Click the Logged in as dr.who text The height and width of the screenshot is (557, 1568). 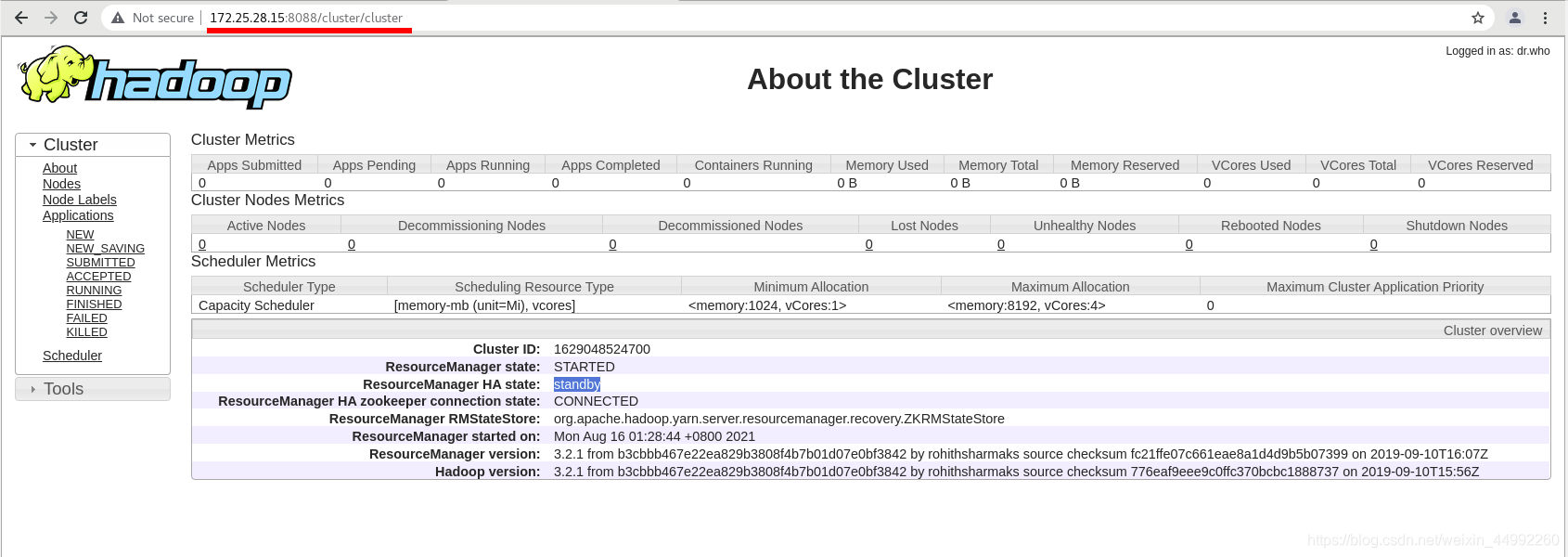click(1497, 51)
